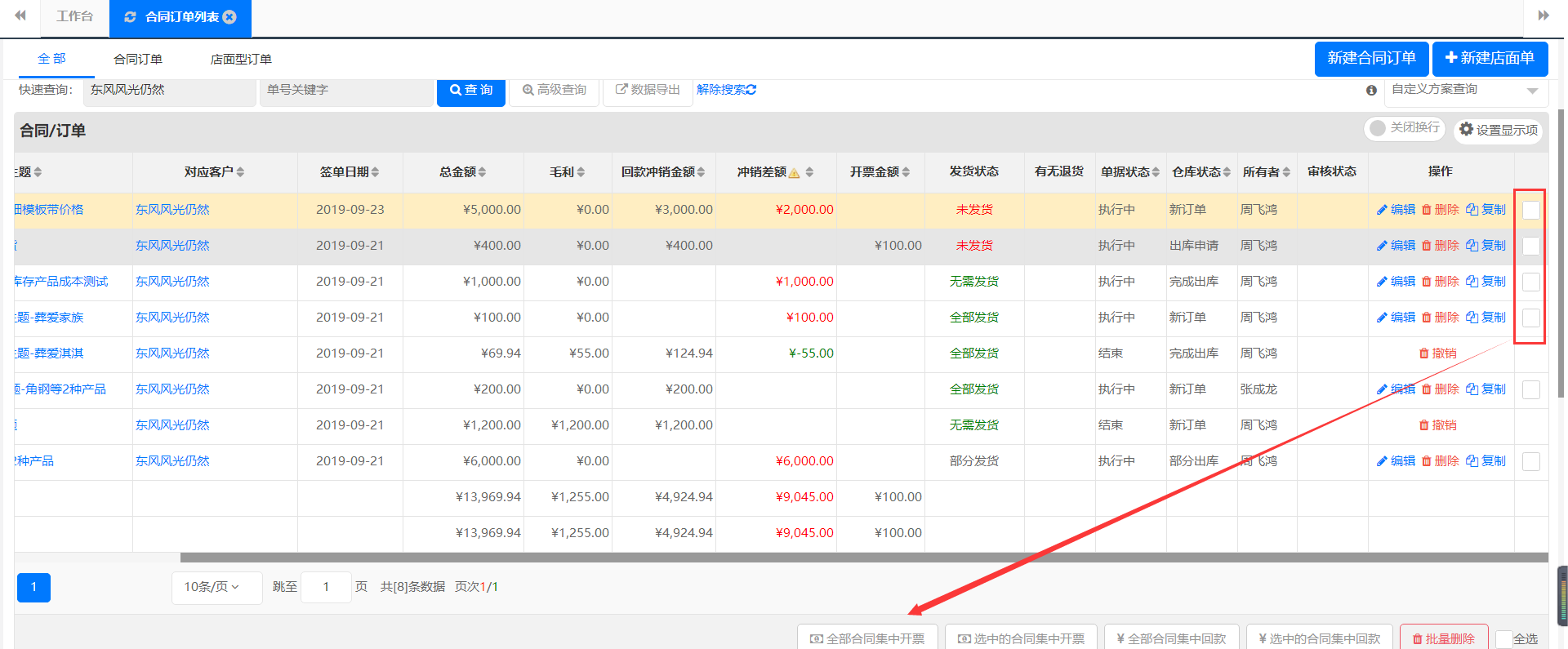
Task: Click 撤销 on the ¥69.94 order
Action: [1438, 353]
